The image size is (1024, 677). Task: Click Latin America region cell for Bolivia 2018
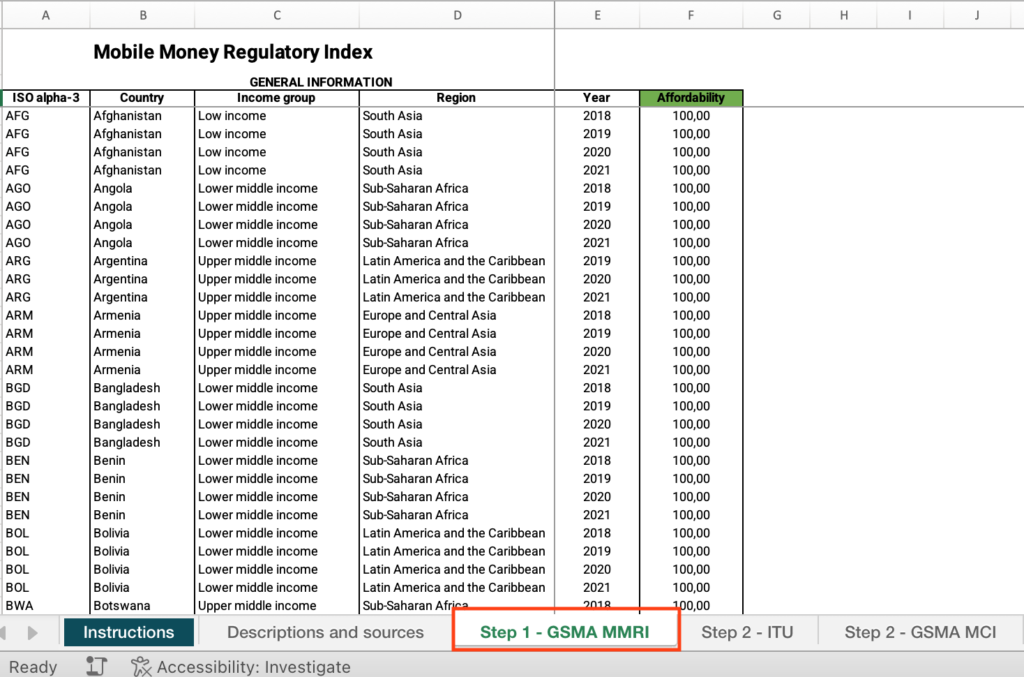456,533
